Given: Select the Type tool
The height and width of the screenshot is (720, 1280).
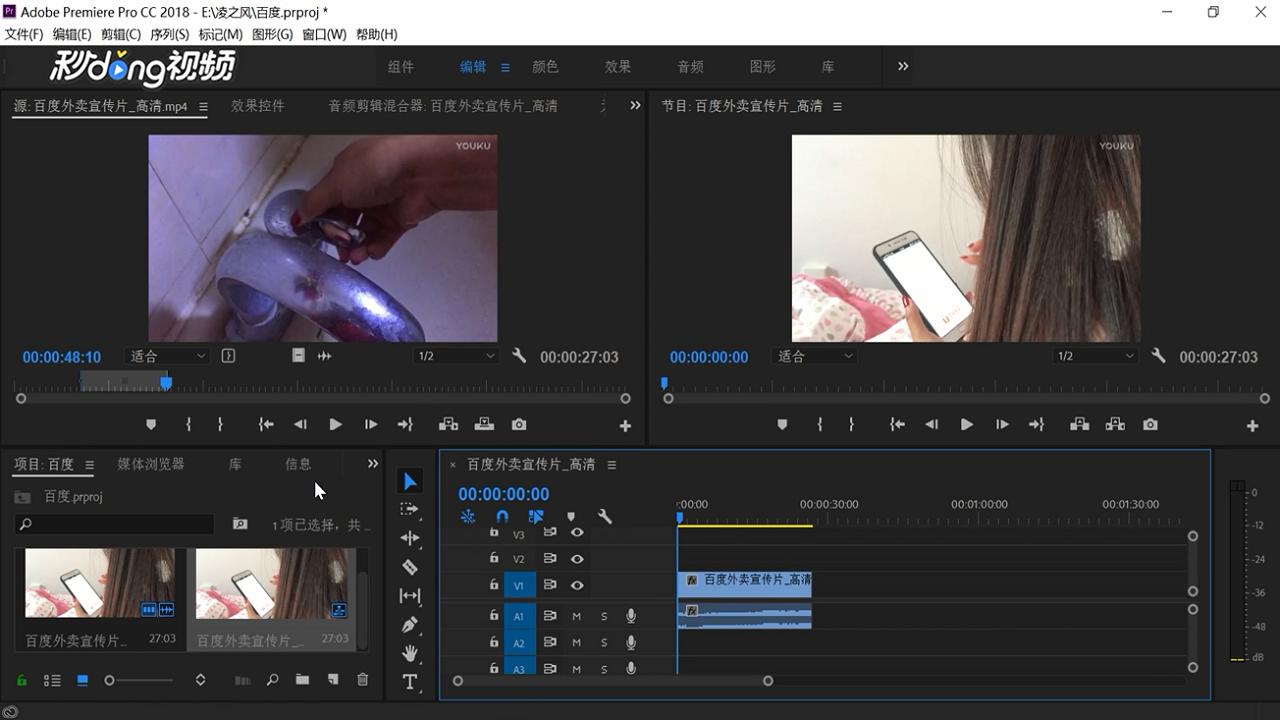Looking at the screenshot, I should click(410, 682).
